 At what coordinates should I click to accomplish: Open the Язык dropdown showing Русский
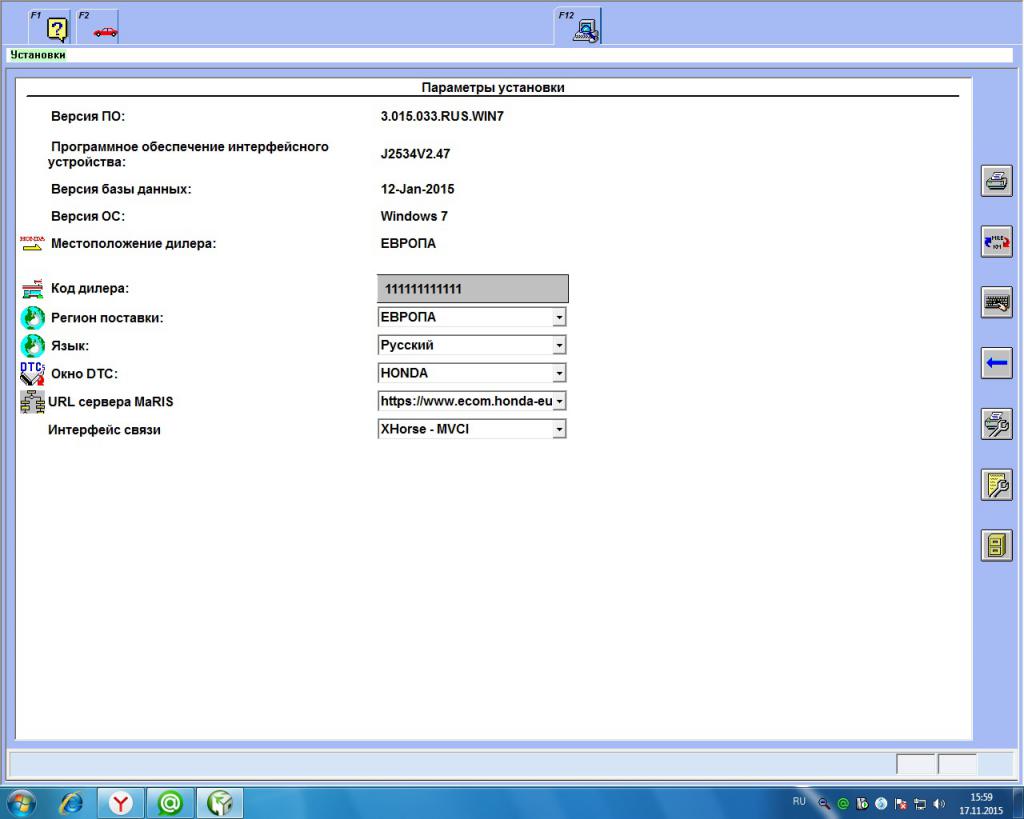(559, 345)
